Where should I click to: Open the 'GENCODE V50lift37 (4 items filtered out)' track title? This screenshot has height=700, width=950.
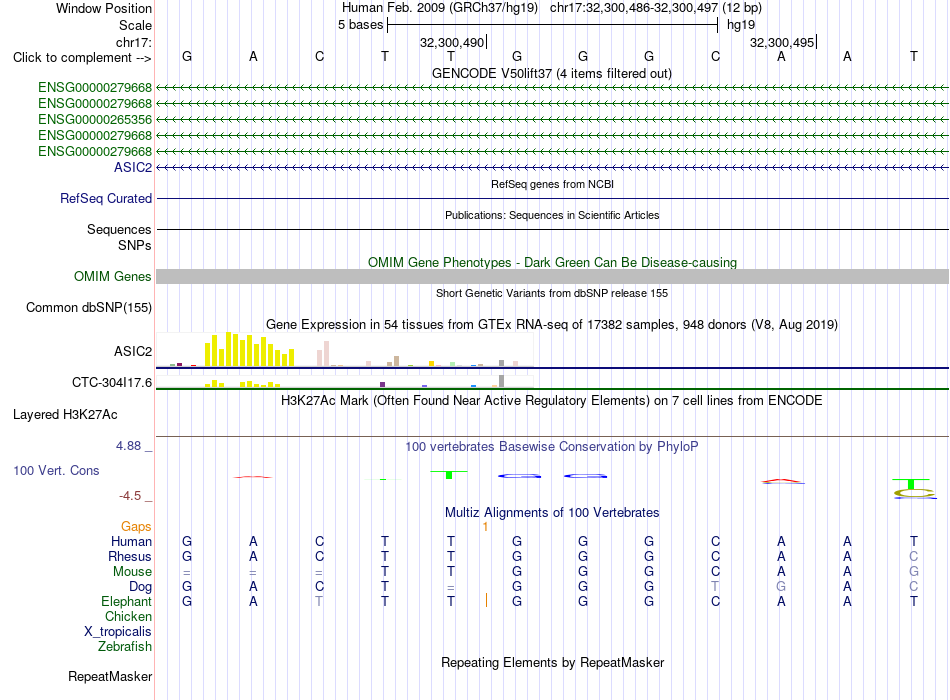coord(551,73)
